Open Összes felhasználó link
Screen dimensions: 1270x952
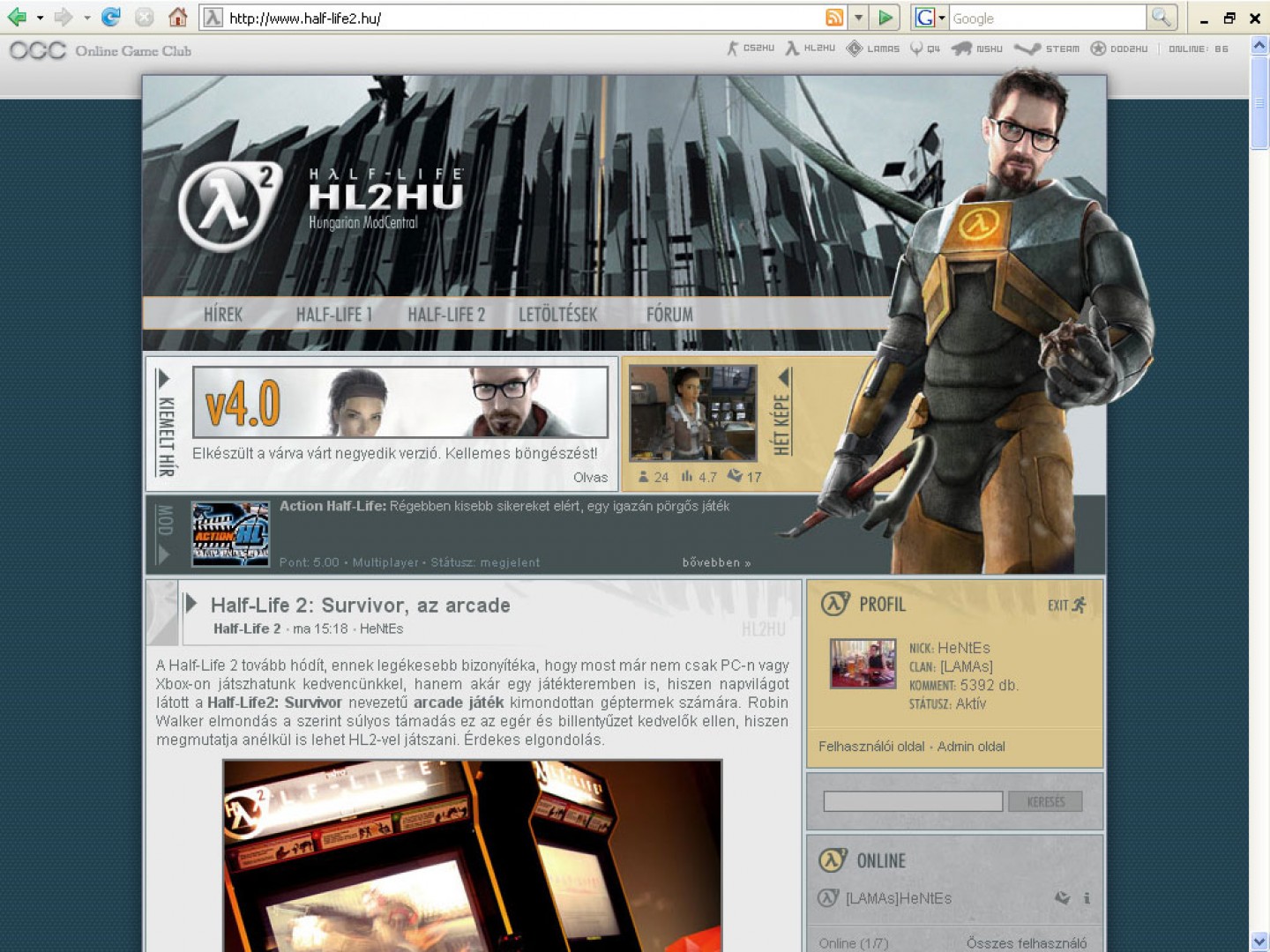tap(1027, 943)
